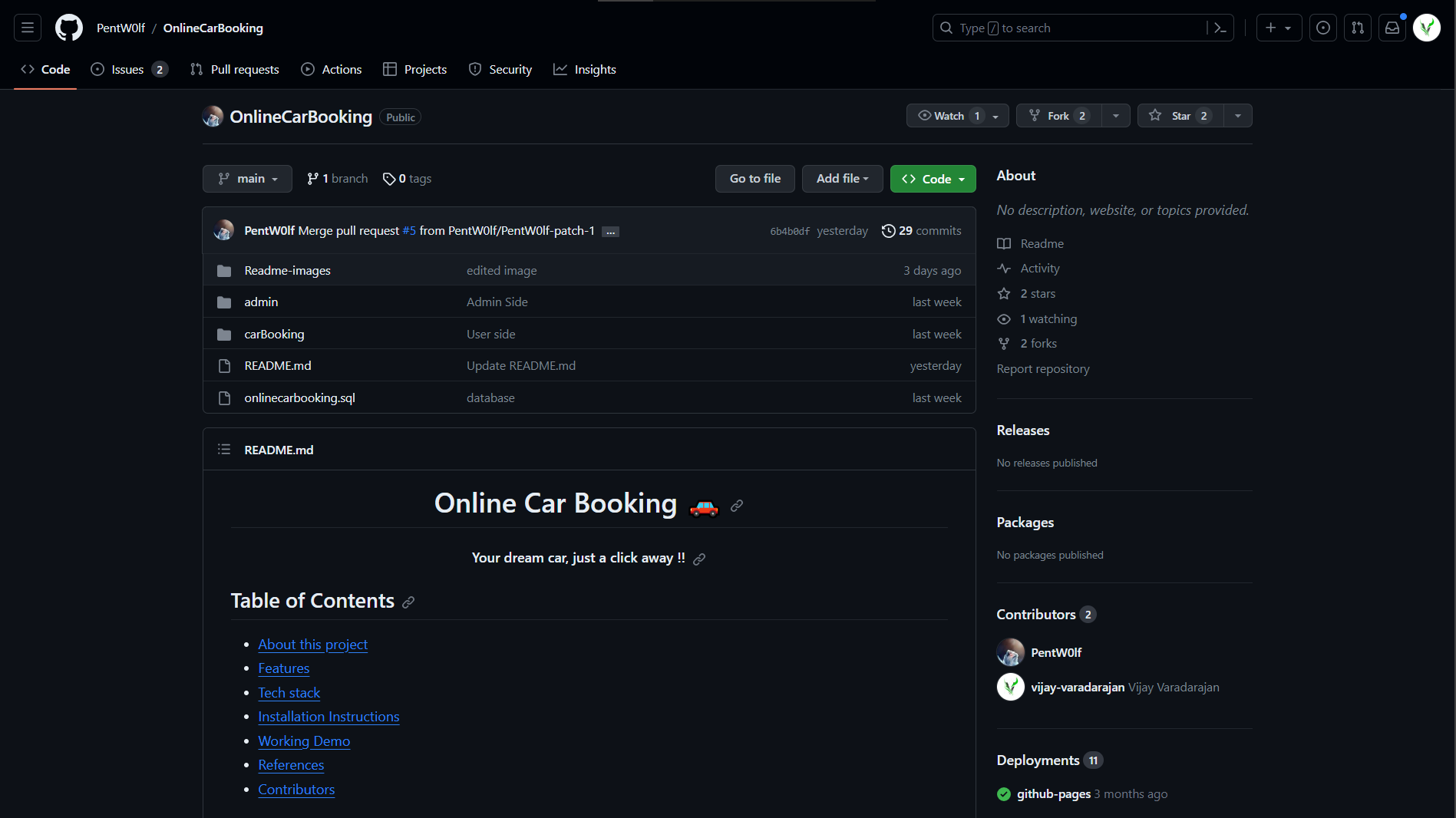Open PentW0lf contributor avatar
The height and width of the screenshot is (818, 1456).
point(1011,652)
